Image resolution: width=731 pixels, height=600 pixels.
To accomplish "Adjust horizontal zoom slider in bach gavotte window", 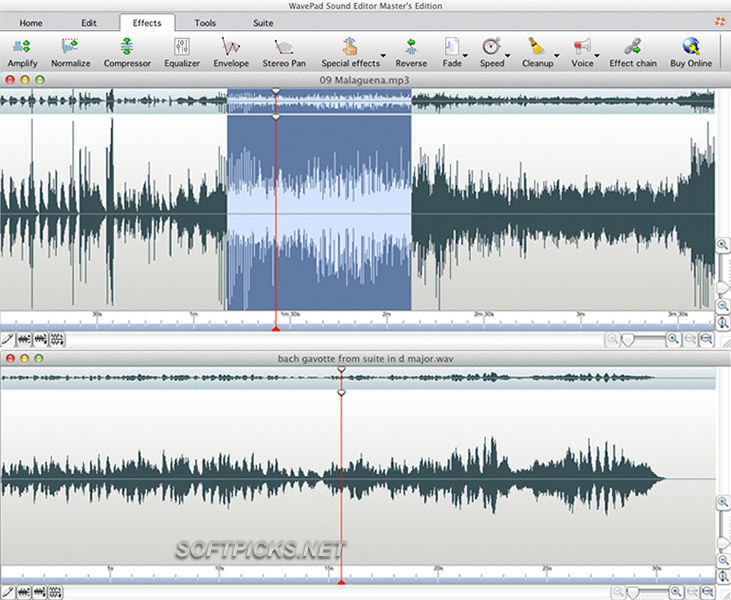I will click(633, 593).
